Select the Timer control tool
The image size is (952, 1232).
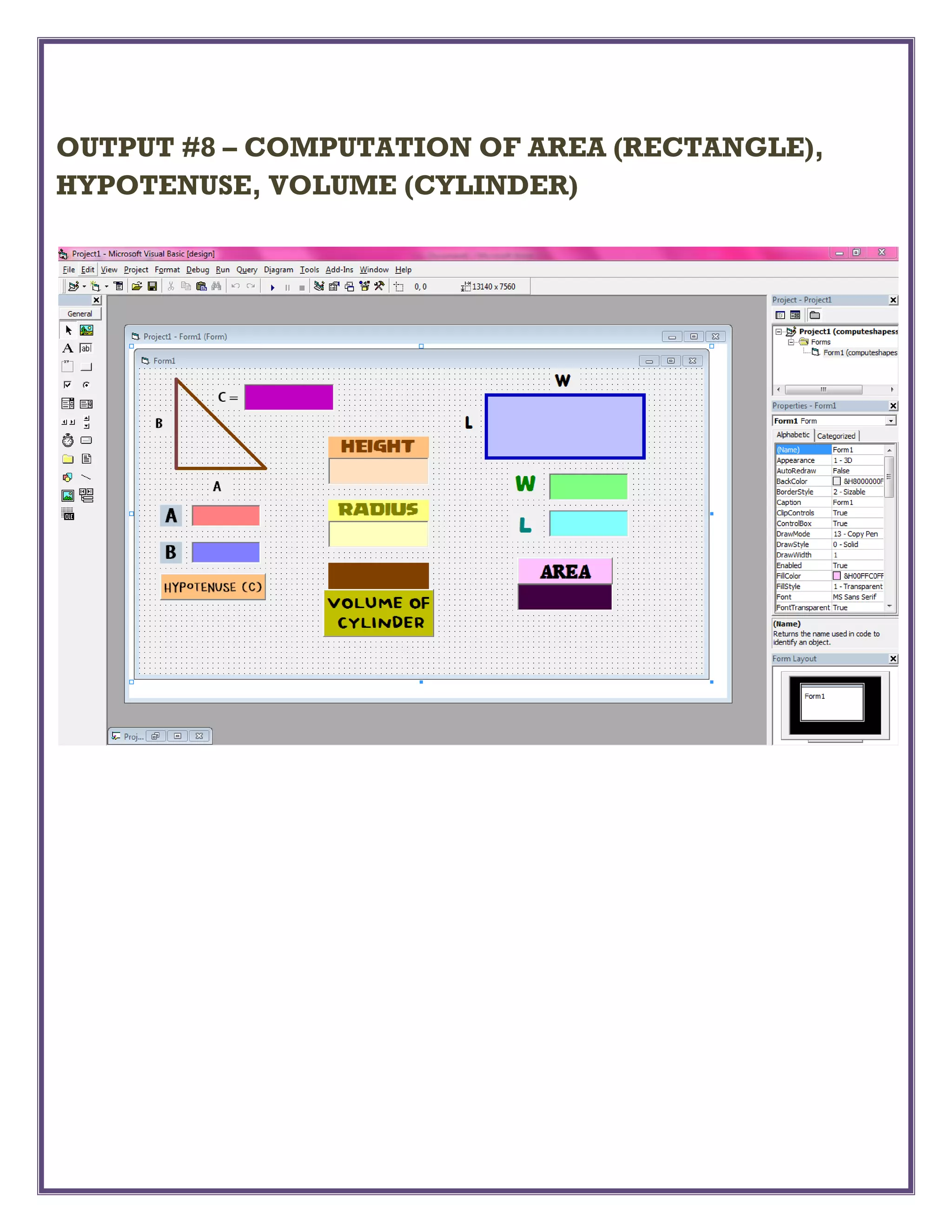click(x=68, y=440)
